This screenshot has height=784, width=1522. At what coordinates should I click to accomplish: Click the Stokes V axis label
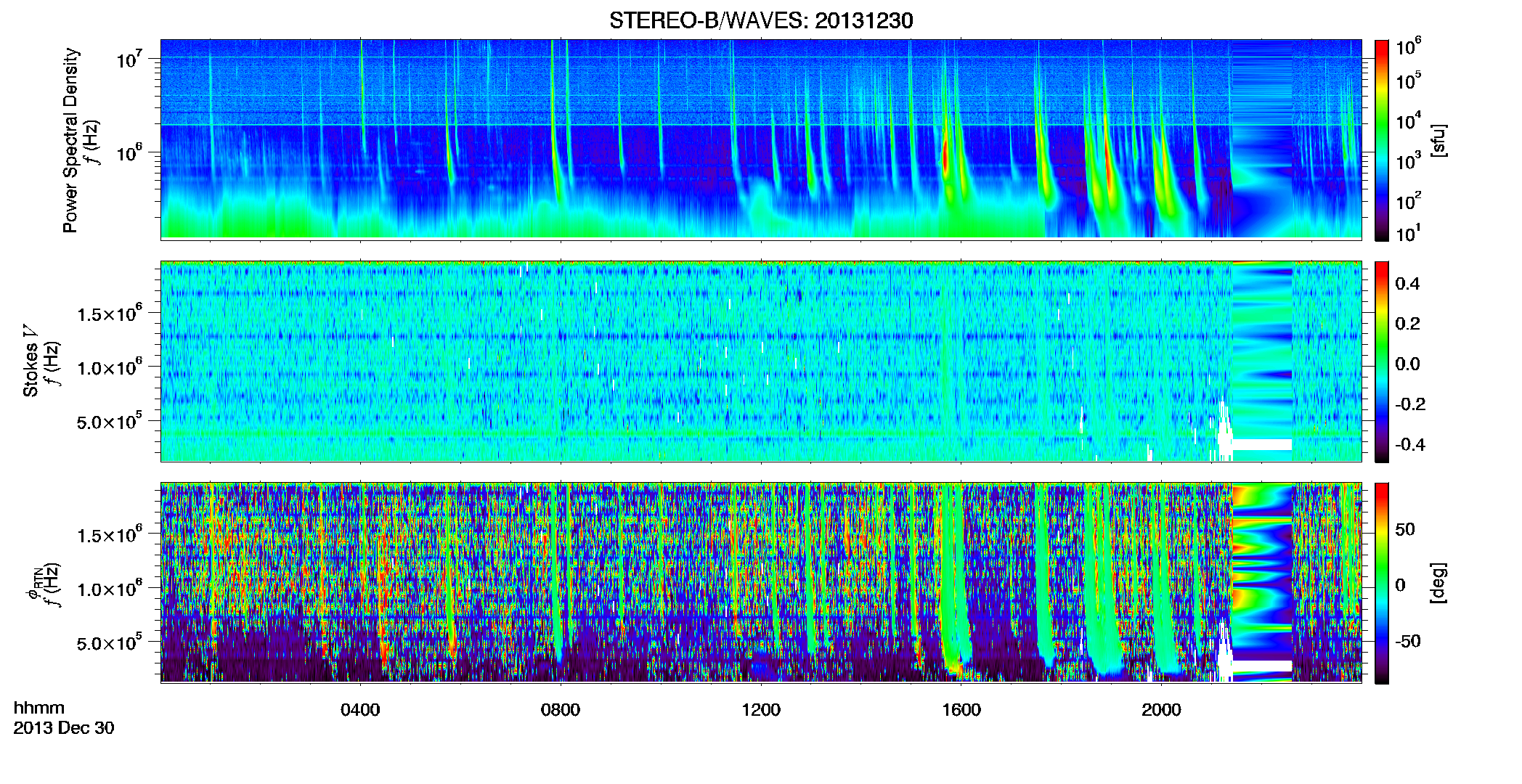[x=30, y=361]
